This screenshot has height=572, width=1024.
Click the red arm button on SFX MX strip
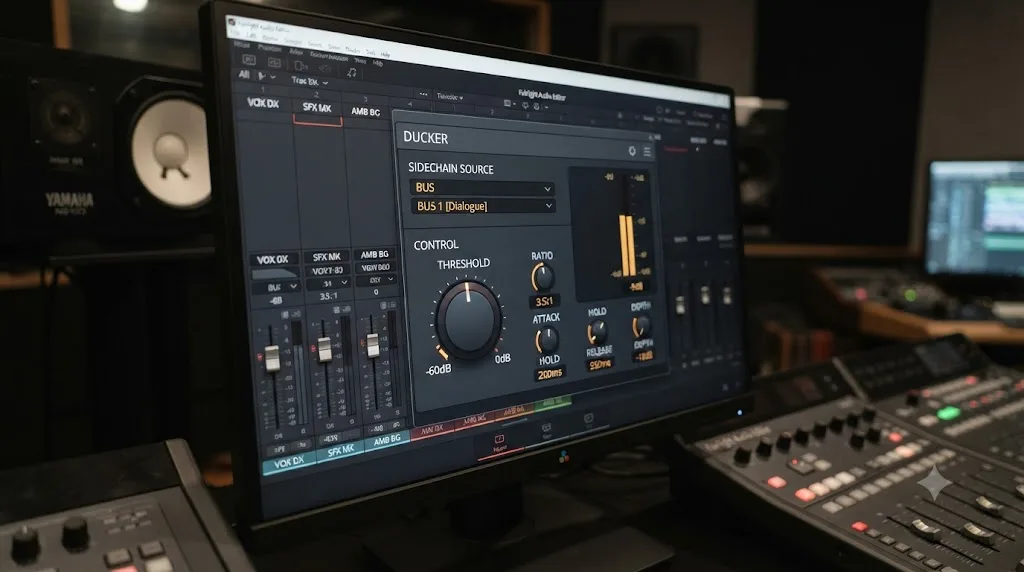point(313,349)
